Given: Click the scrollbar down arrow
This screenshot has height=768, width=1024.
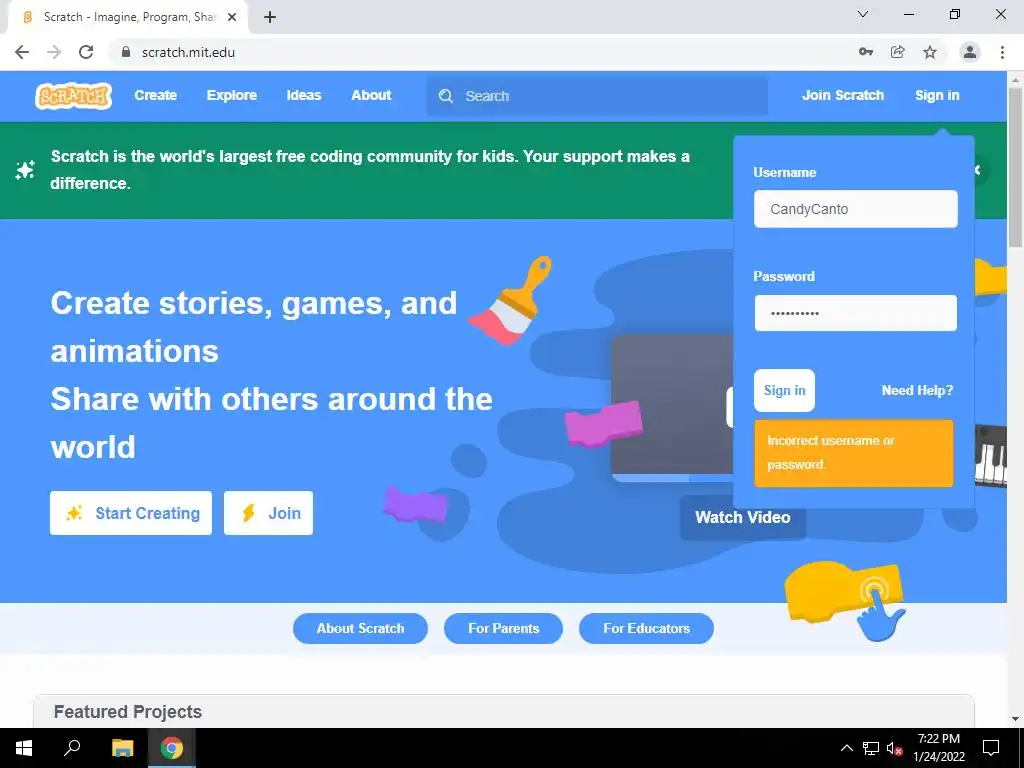Looking at the screenshot, I should 1015,718.
